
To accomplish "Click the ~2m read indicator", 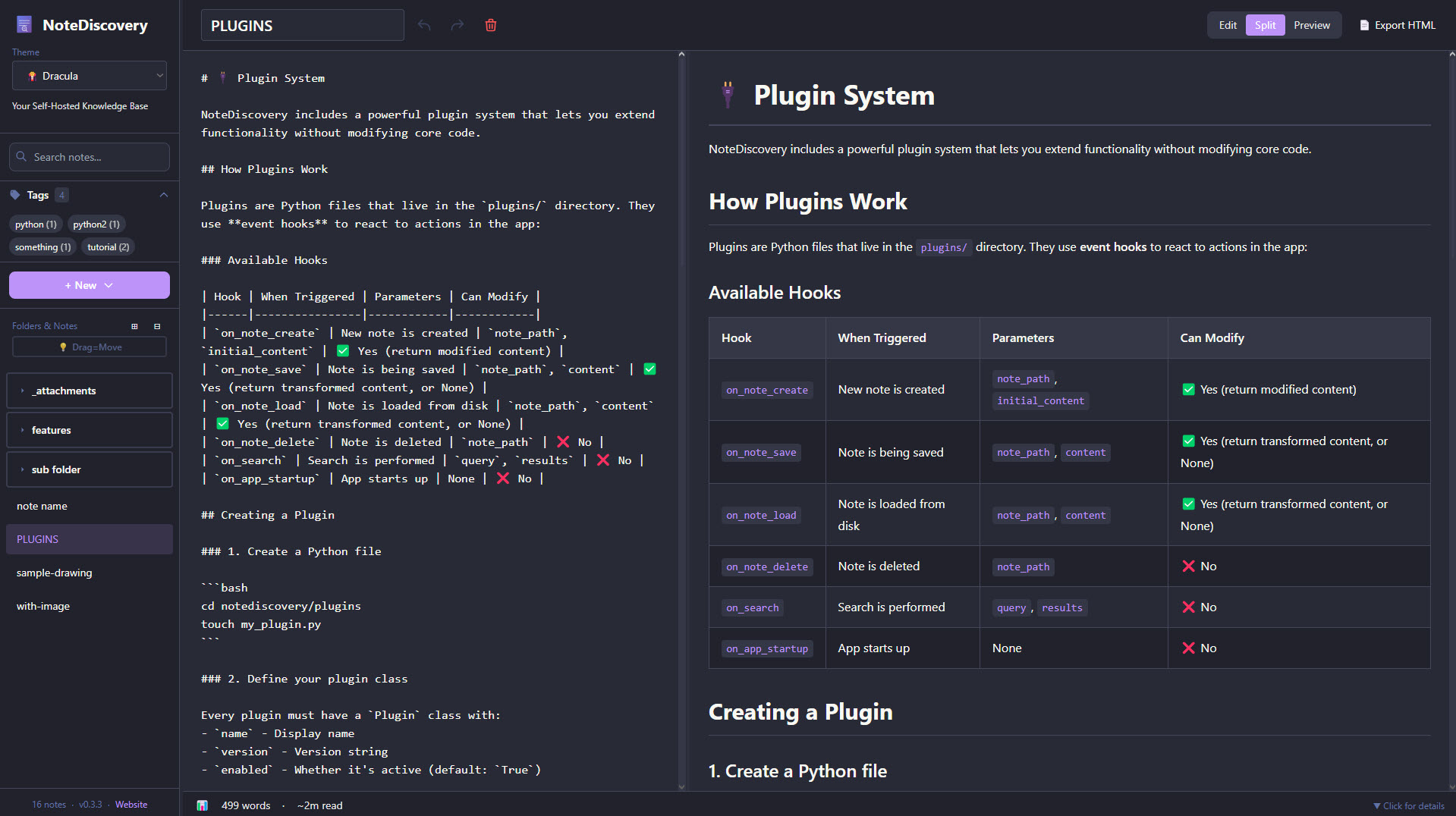I will tap(319, 805).
